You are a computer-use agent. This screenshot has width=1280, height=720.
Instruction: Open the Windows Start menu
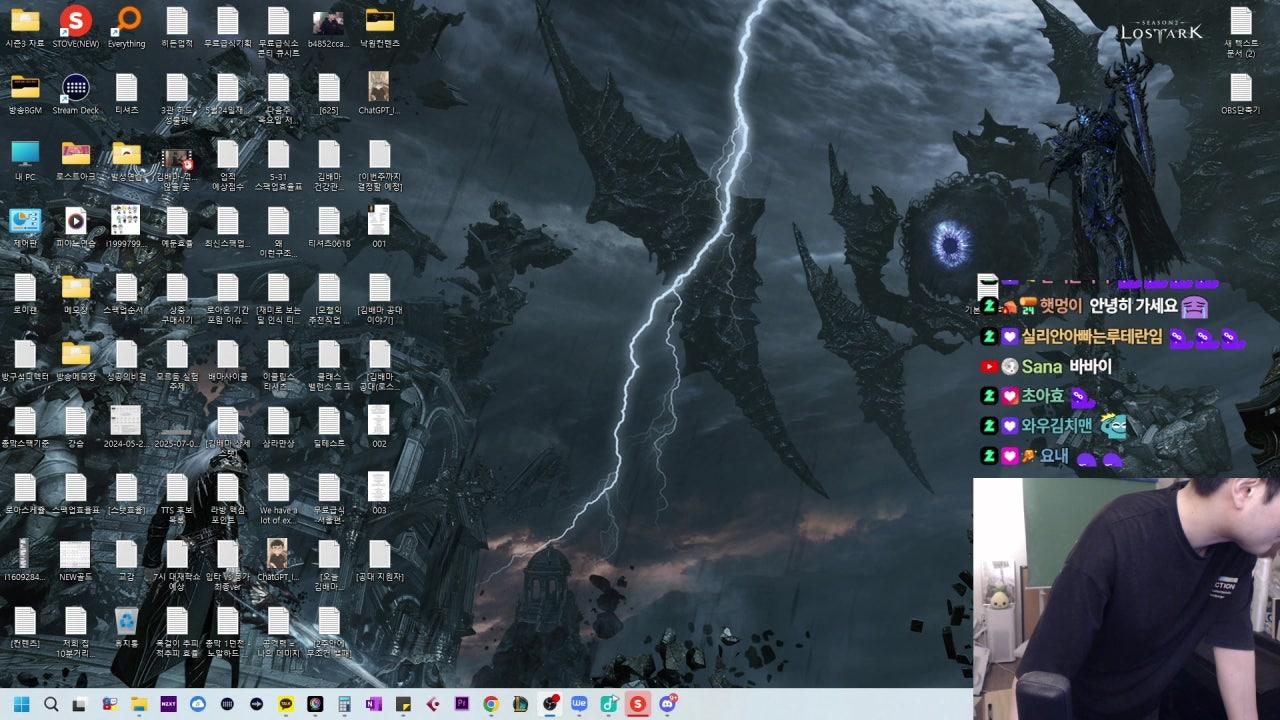pos(22,704)
